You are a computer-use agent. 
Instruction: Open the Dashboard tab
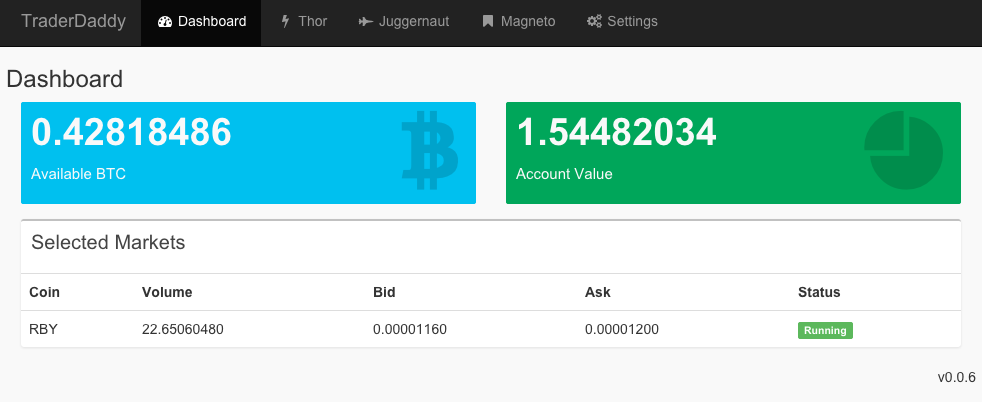(201, 23)
